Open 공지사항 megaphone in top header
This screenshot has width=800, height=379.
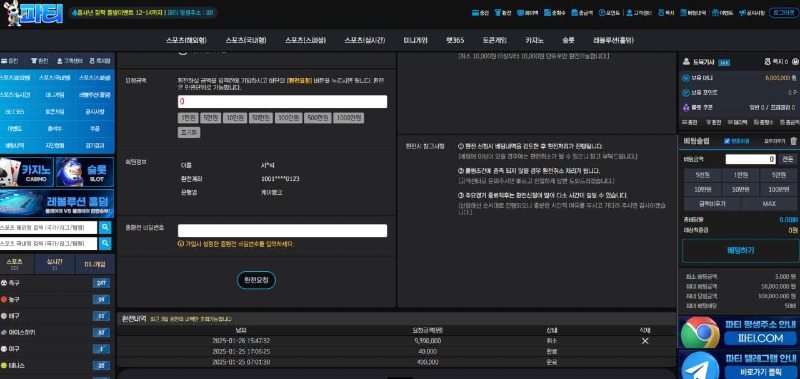point(752,13)
